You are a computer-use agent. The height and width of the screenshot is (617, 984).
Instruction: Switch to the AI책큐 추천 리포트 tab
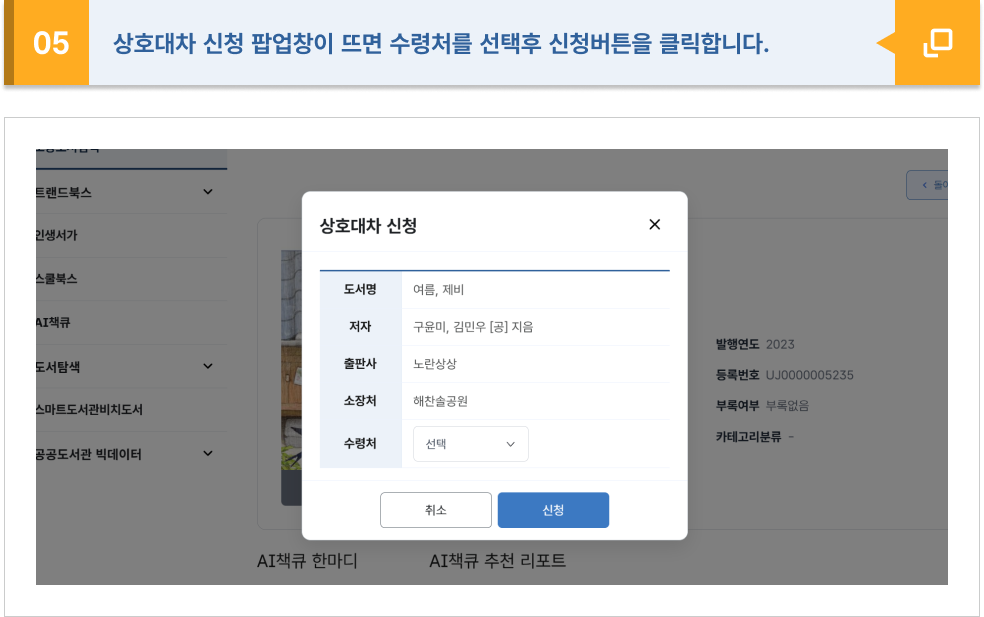[497, 561]
